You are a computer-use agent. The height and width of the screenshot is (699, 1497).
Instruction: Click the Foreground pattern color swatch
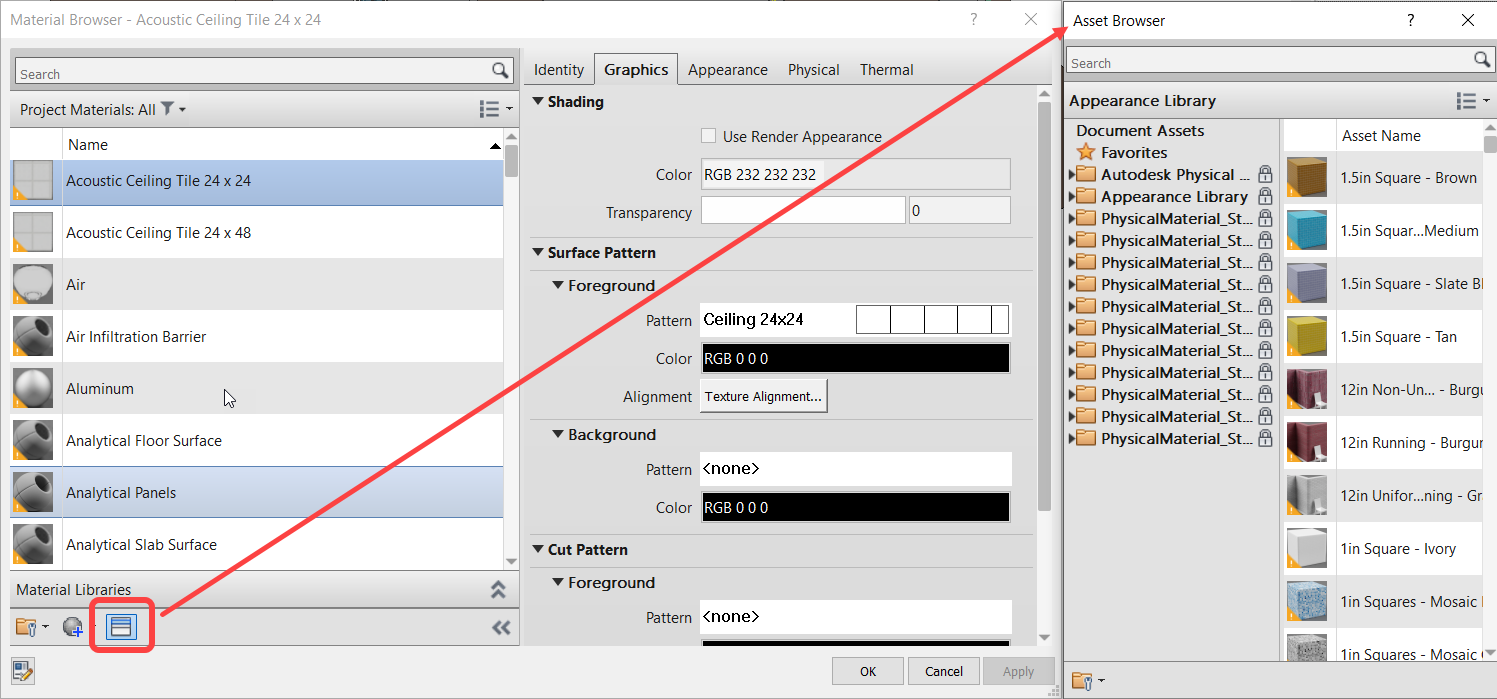pyautogui.click(x=855, y=357)
